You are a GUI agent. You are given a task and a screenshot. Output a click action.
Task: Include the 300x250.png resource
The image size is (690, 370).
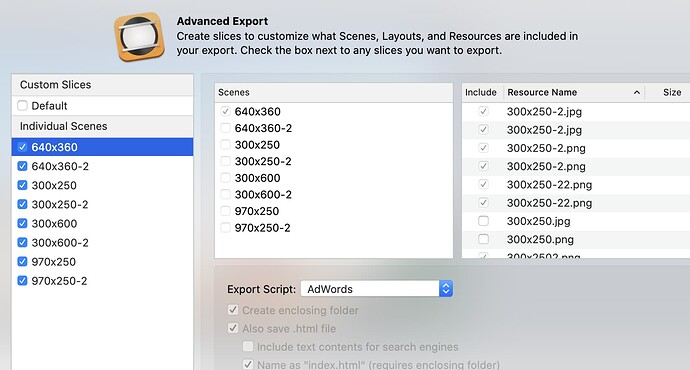point(483,239)
